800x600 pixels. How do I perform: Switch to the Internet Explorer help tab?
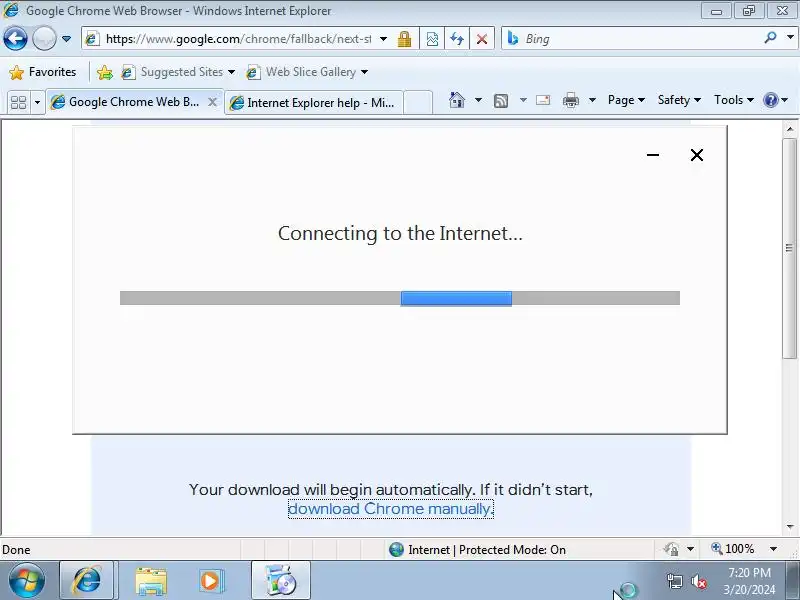point(313,103)
